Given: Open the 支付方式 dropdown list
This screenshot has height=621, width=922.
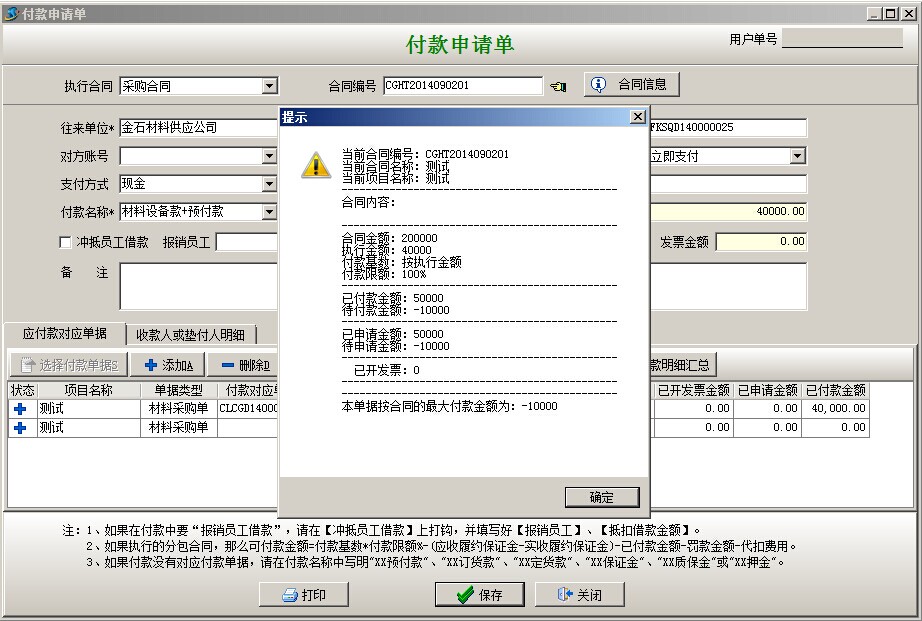Looking at the screenshot, I should coord(269,184).
